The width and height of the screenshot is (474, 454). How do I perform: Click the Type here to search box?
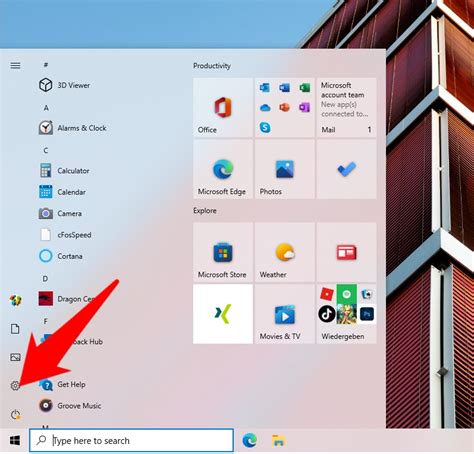(x=131, y=441)
